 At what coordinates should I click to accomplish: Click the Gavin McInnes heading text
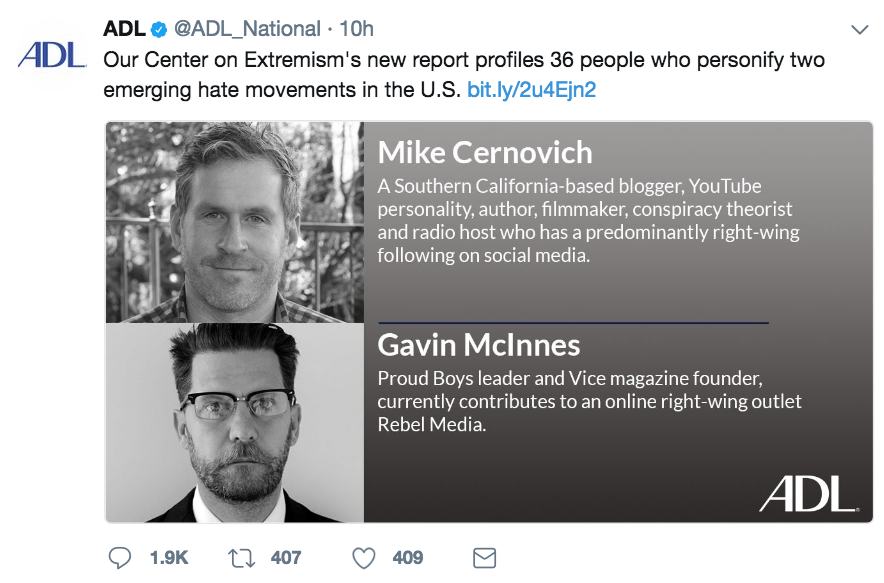478,345
